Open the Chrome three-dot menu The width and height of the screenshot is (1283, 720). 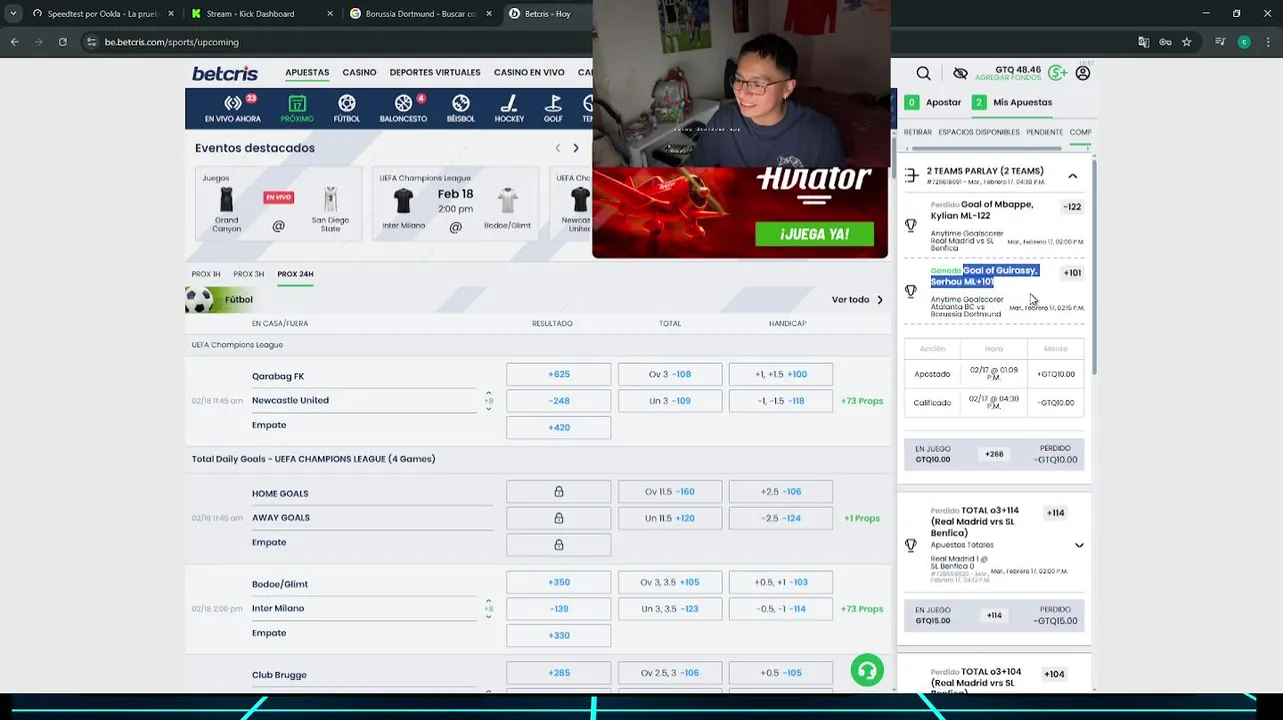tap(1267, 42)
